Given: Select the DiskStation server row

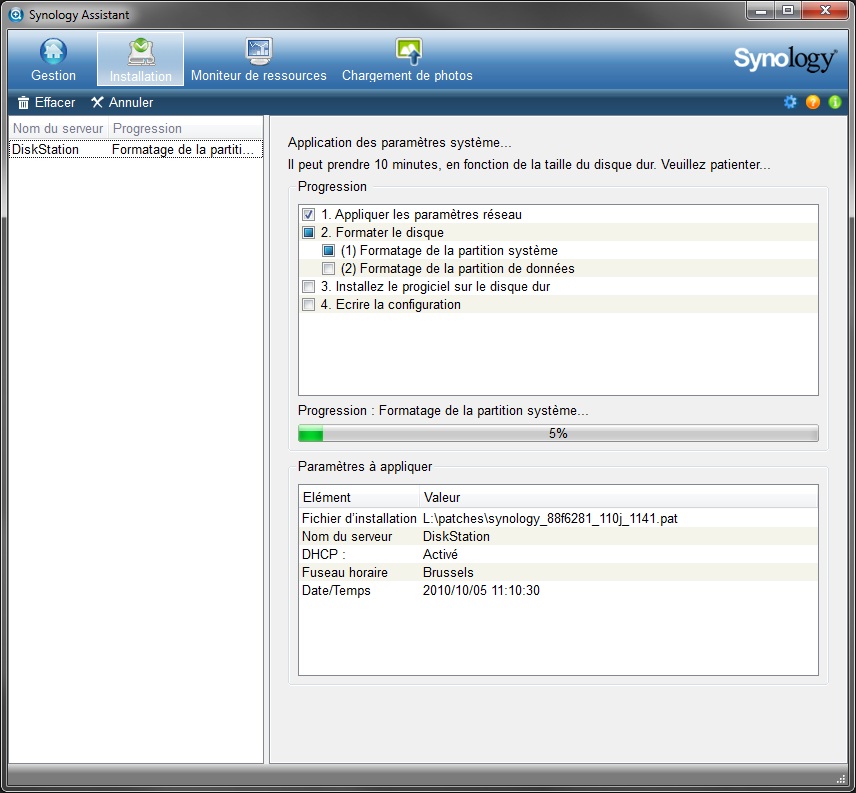Looking at the screenshot, I should coord(135,150).
